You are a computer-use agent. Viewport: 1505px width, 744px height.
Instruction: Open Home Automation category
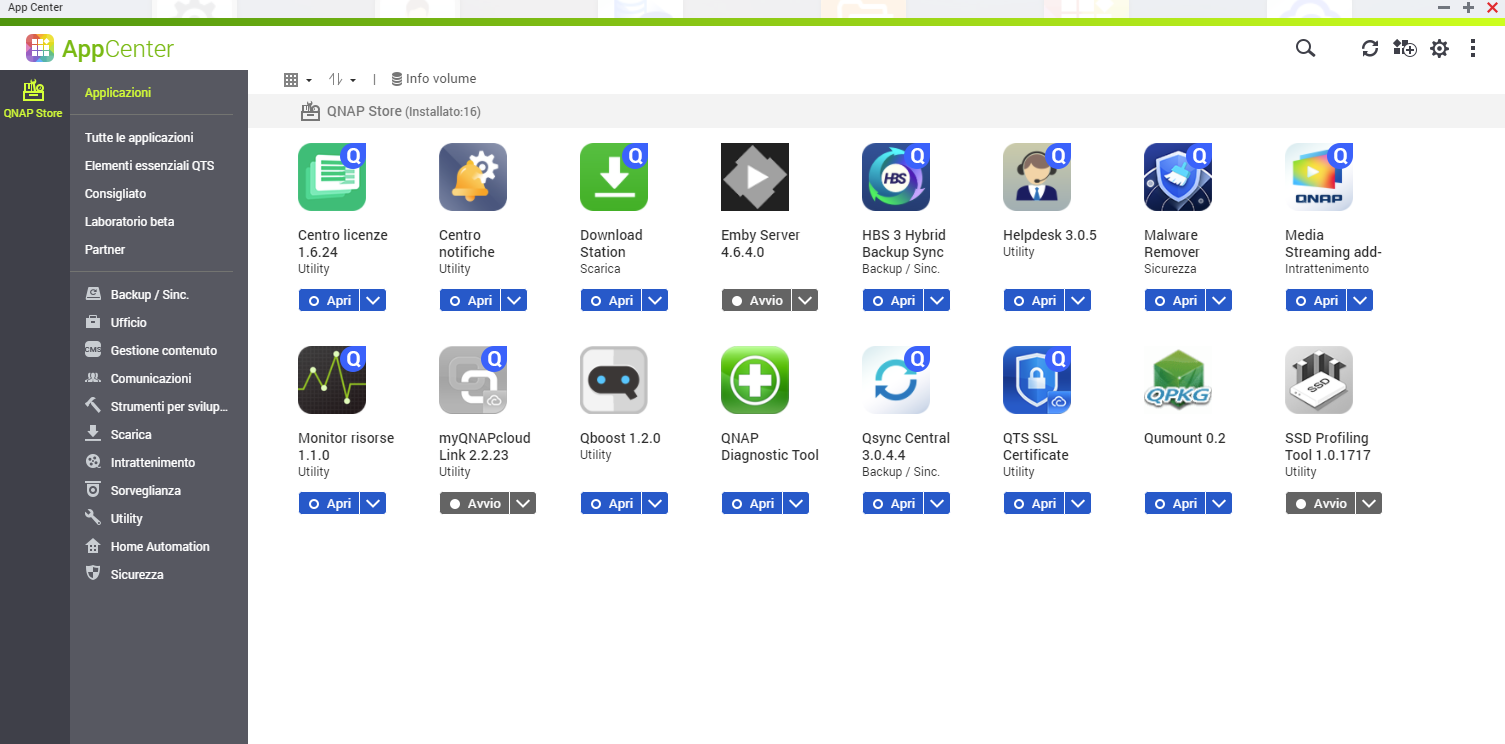[x=147, y=547]
